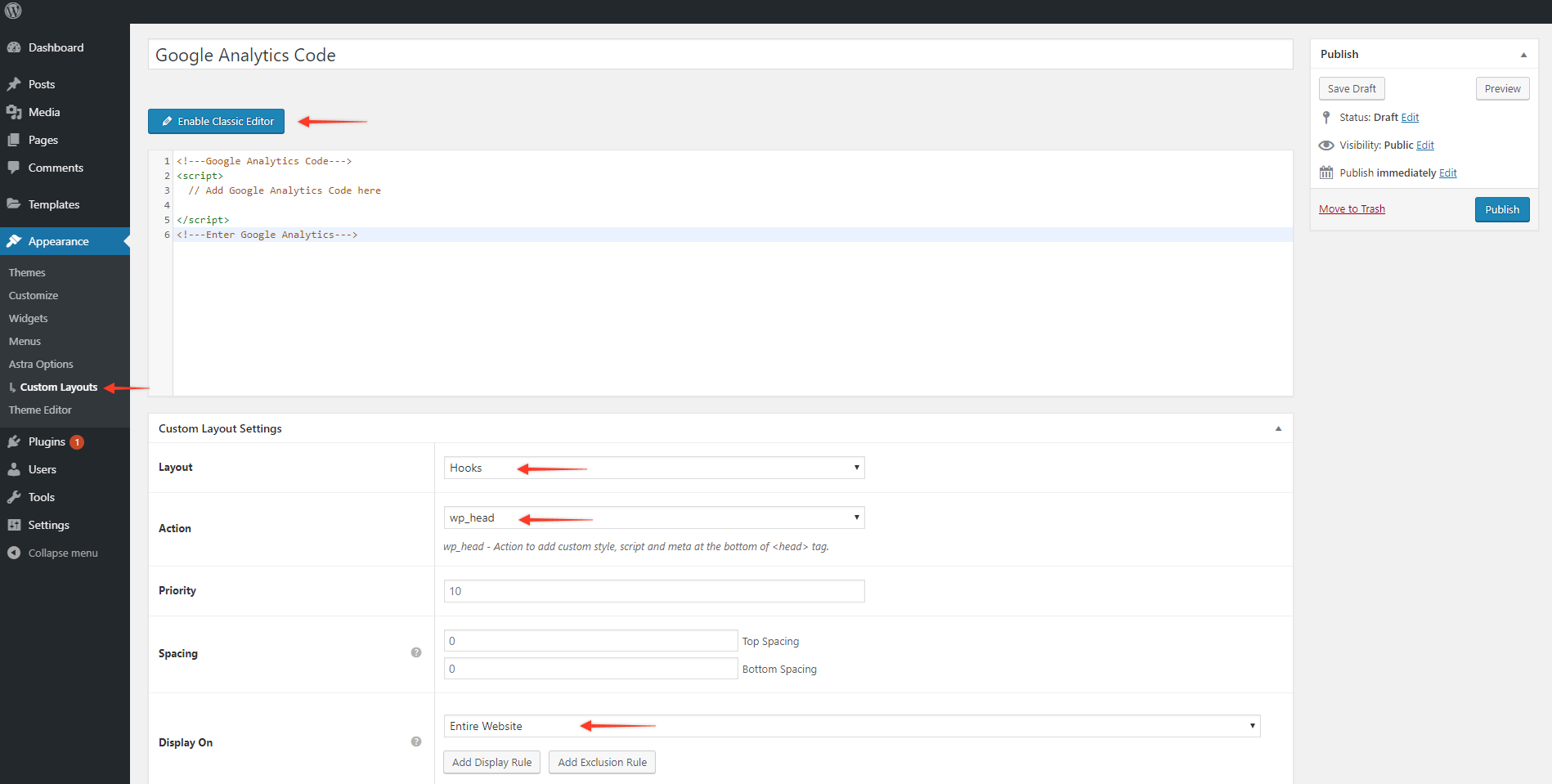Go to Customize submenu
This screenshot has width=1552, height=784.
pyautogui.click(x=34, y=295)
